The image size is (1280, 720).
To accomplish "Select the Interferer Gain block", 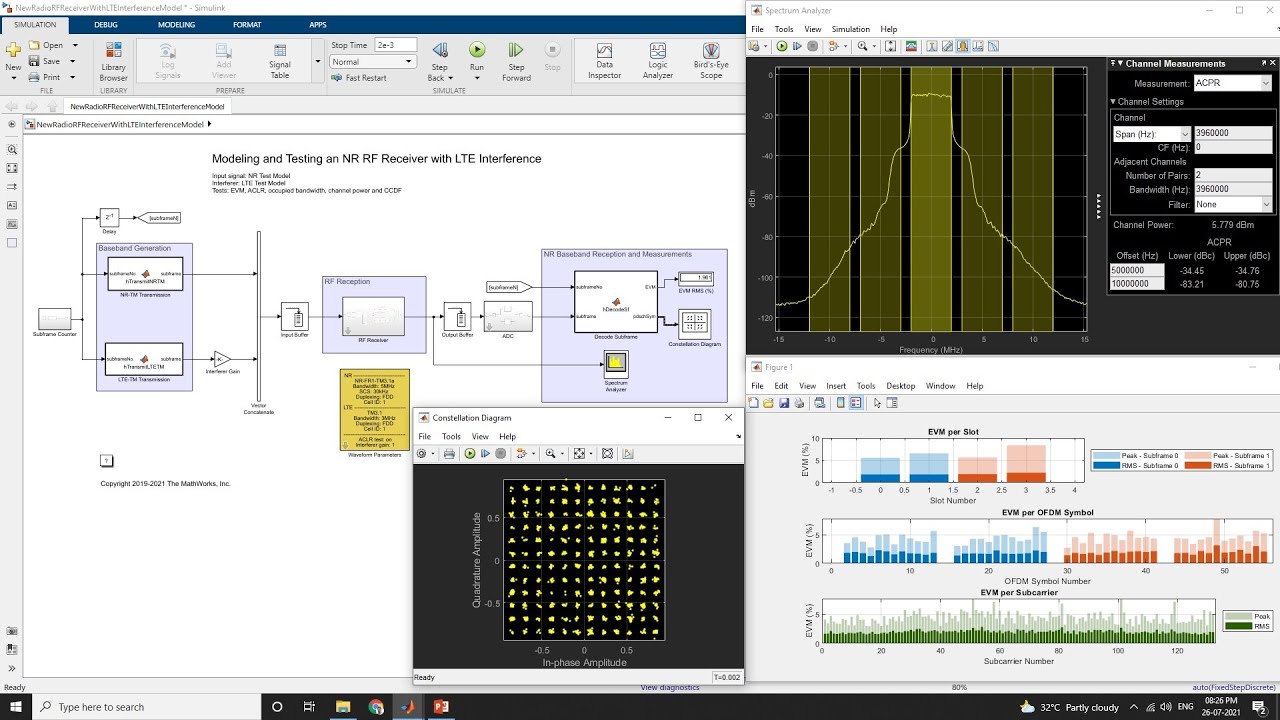I will [222, 359].
